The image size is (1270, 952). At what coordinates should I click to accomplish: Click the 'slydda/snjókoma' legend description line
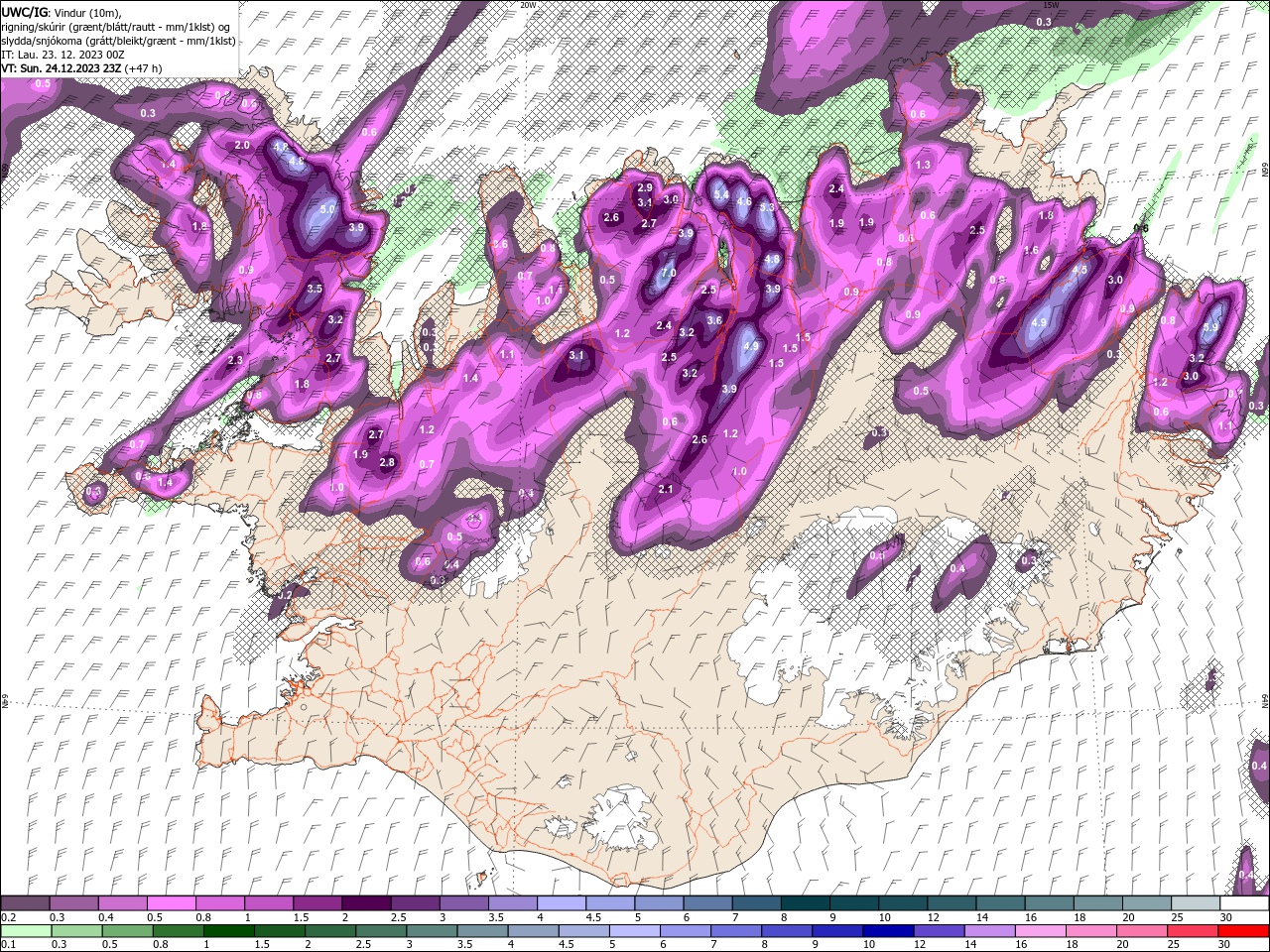118,41
